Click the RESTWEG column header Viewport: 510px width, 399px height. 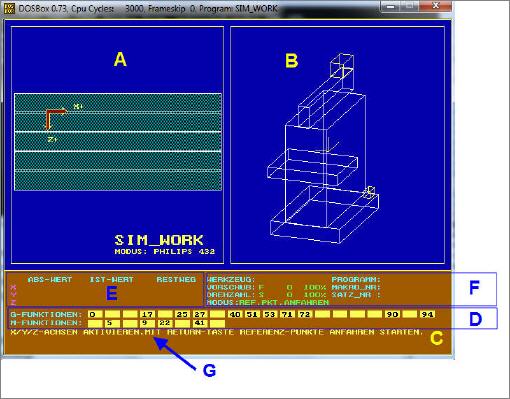point(176,279)
